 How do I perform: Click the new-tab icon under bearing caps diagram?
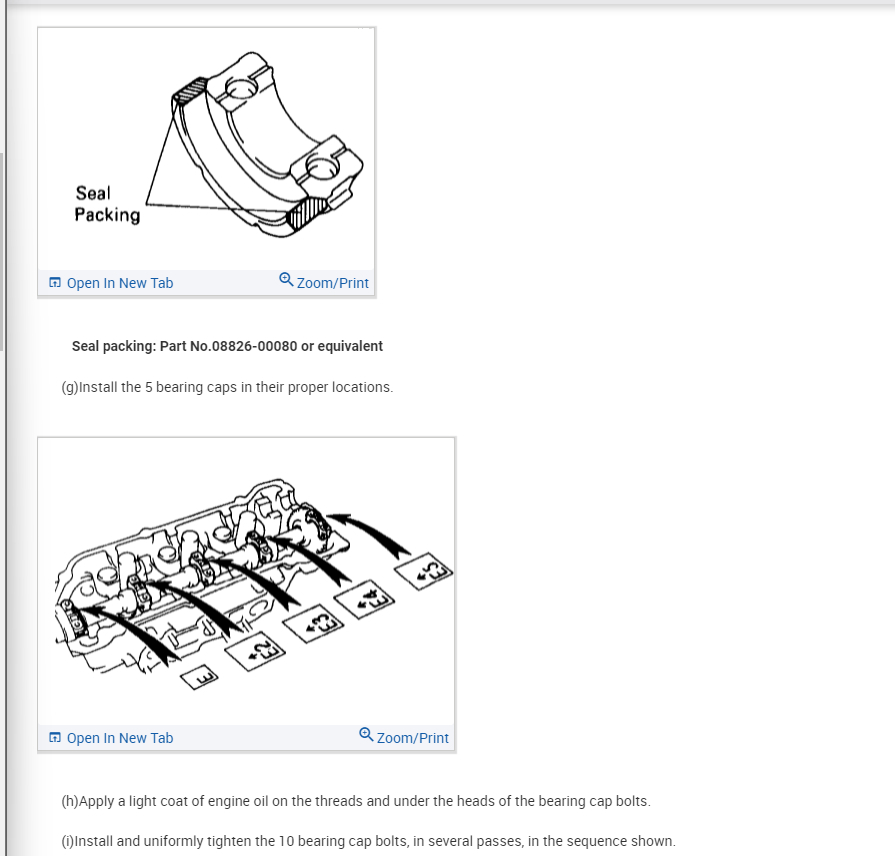click(55, 737)
